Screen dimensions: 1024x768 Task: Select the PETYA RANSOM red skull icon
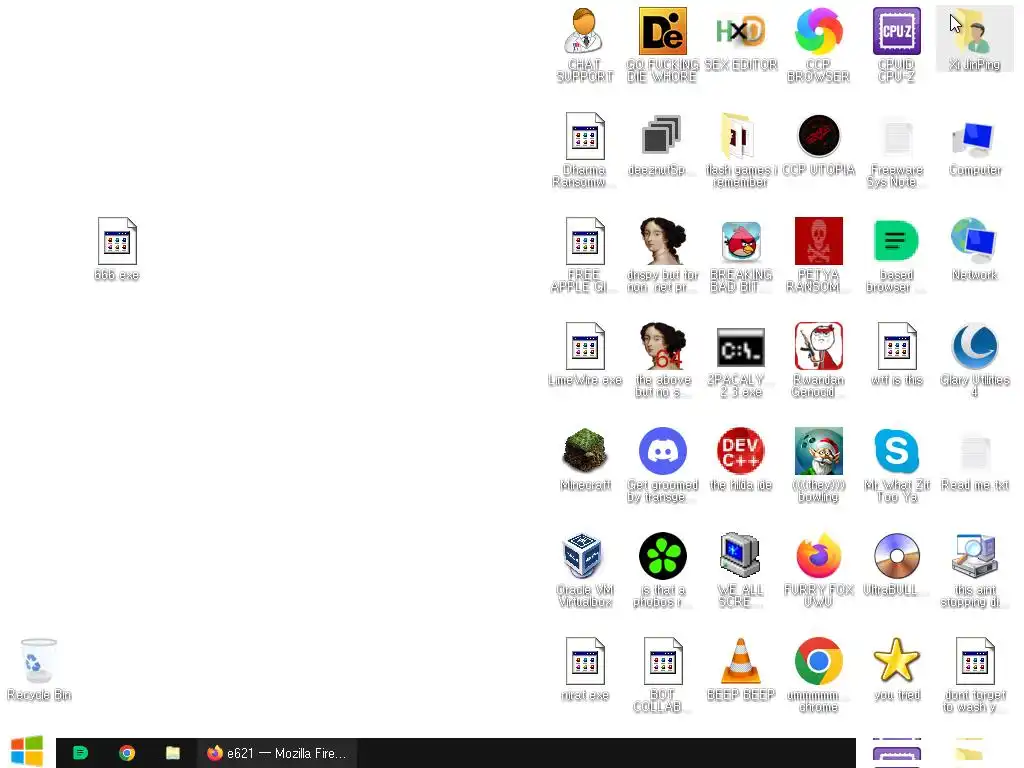coord(818,242)
